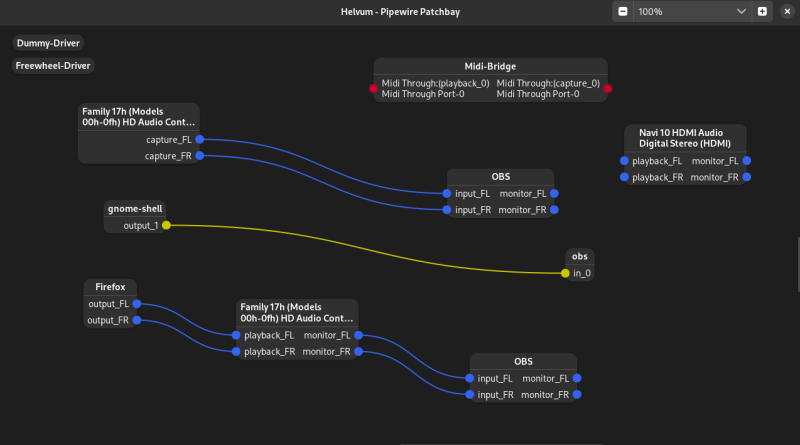
Task: Click the zoom out minus button
Action: 623,11
